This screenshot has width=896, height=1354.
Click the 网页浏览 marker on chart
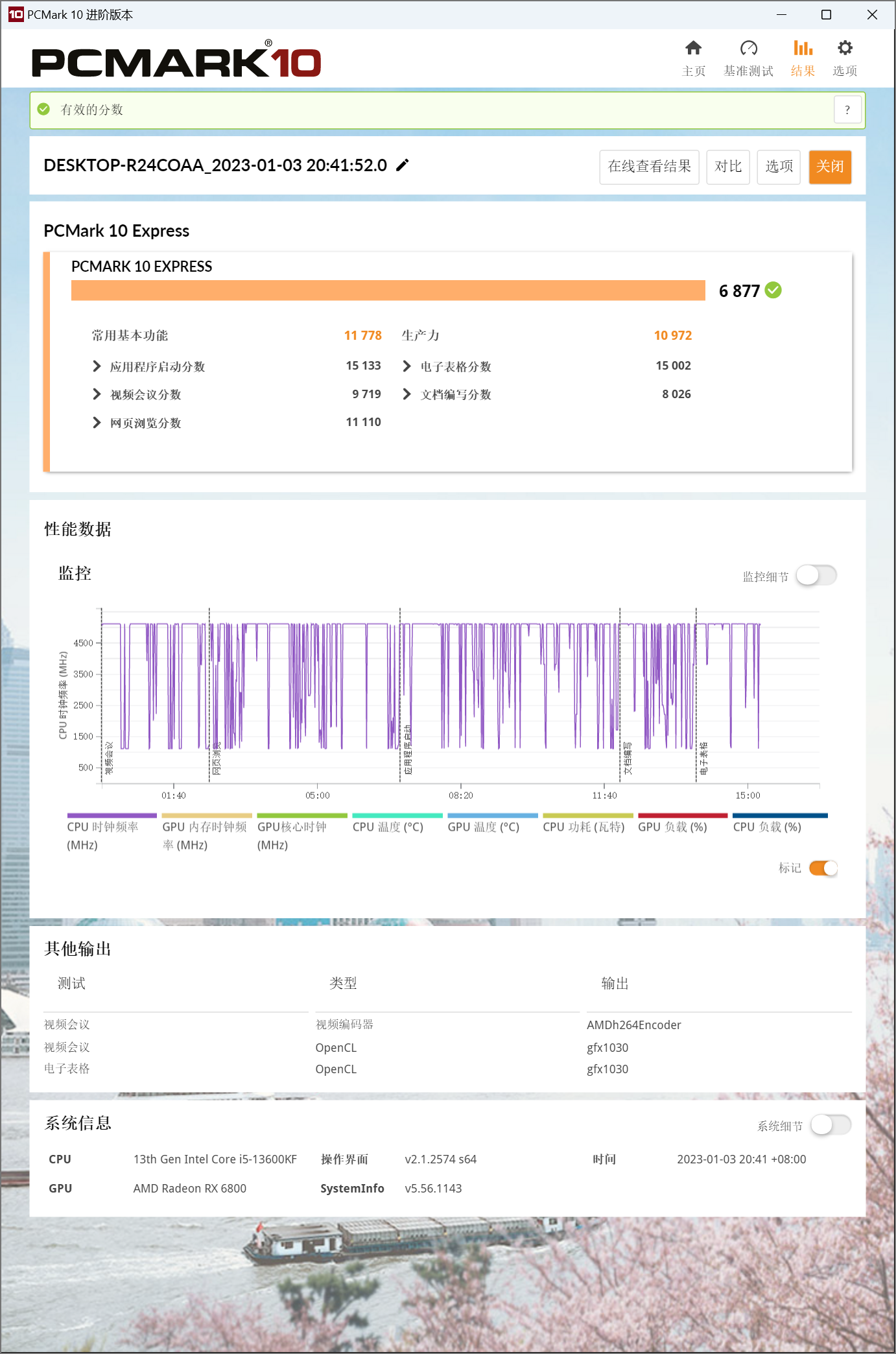(217, 758)
